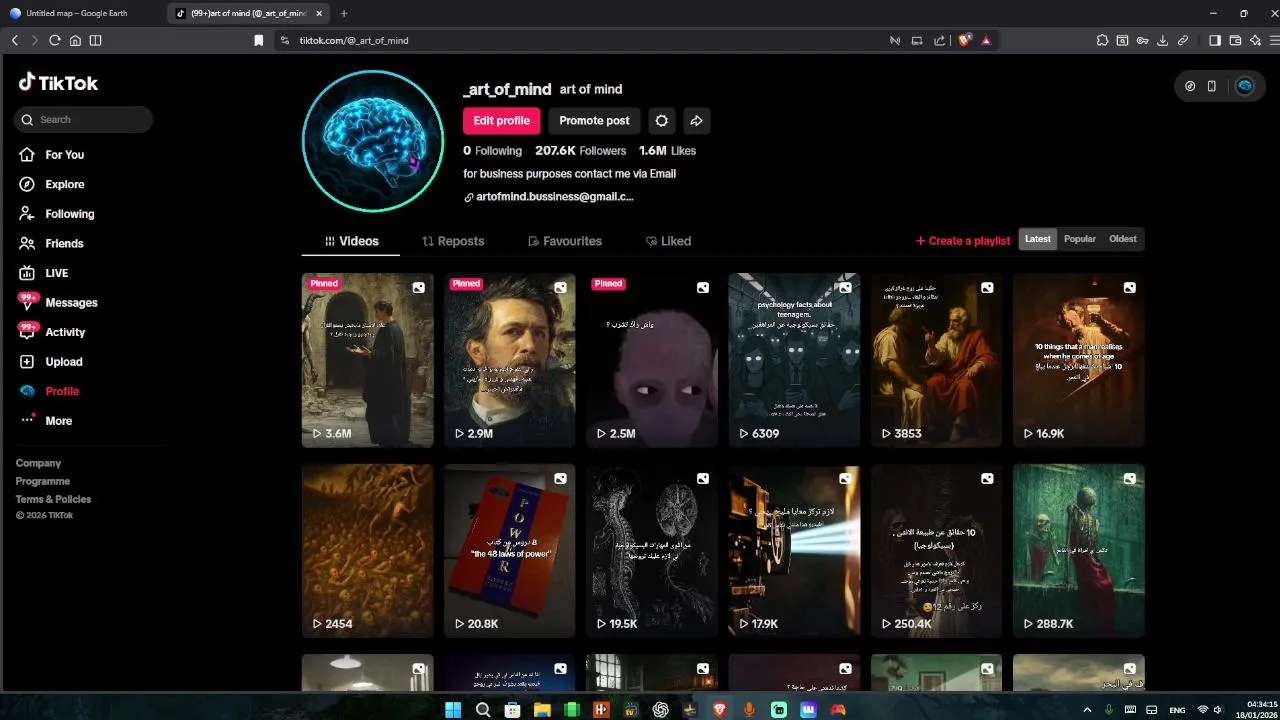Open the browser downloads icon
Viewport: 1280px width, 720px height.
point(1163,40)
